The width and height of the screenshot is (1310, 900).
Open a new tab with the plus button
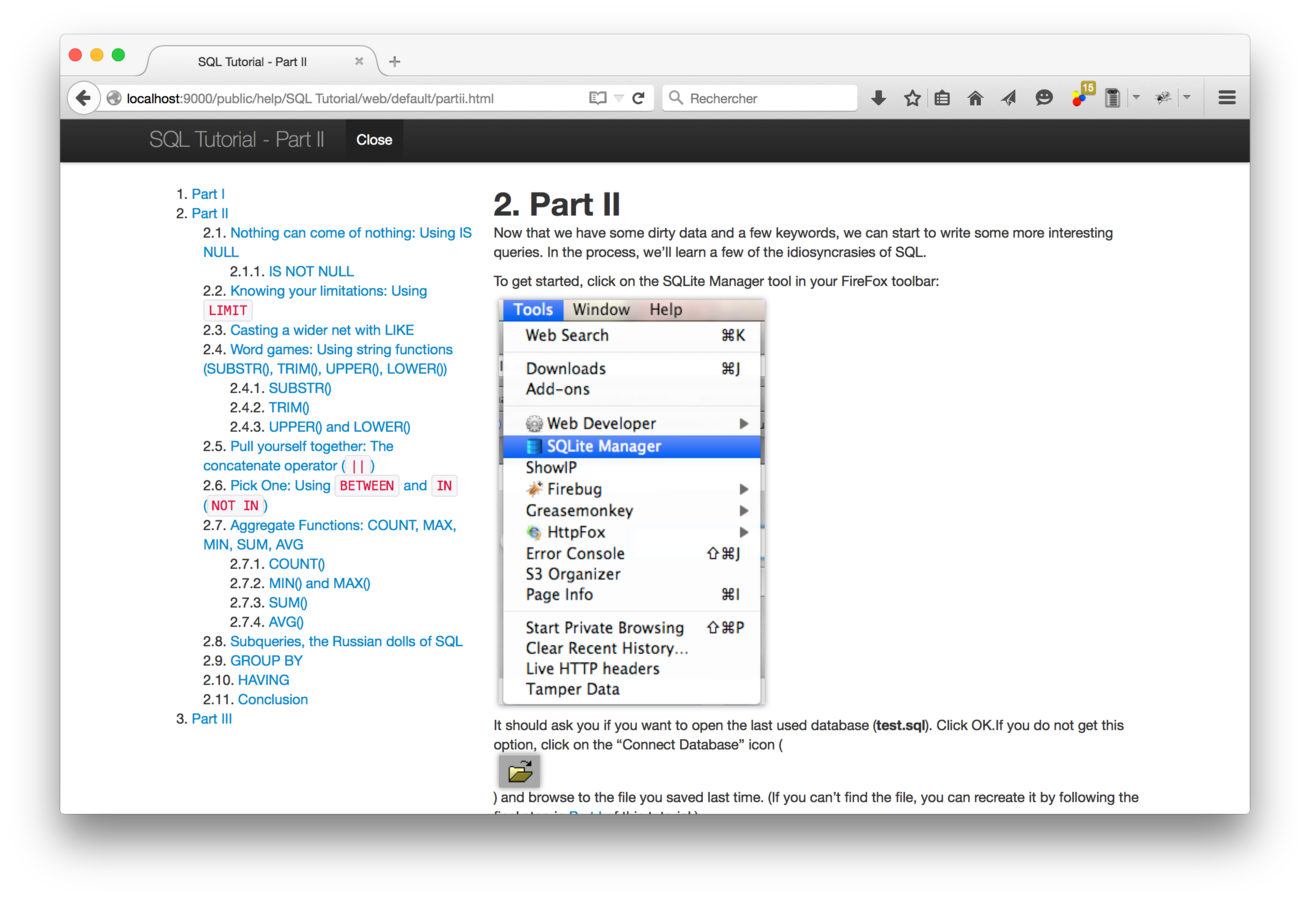pos(395,61)
